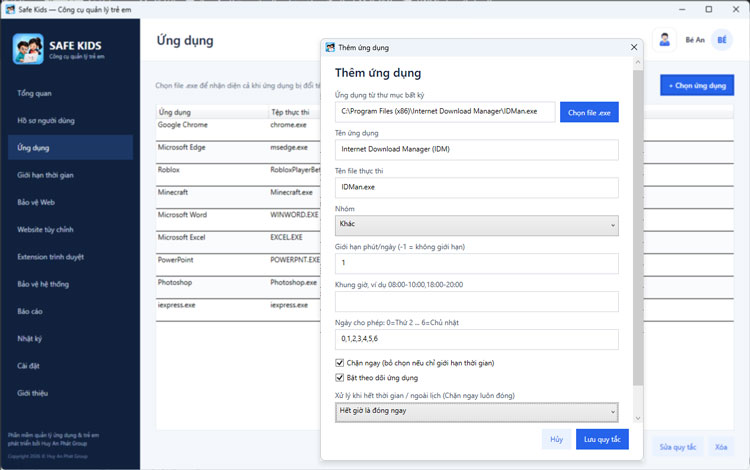This screenshot has width=750, height=470.
Task: Click the Ngày cho phép field
Action: tap(476, 339)
